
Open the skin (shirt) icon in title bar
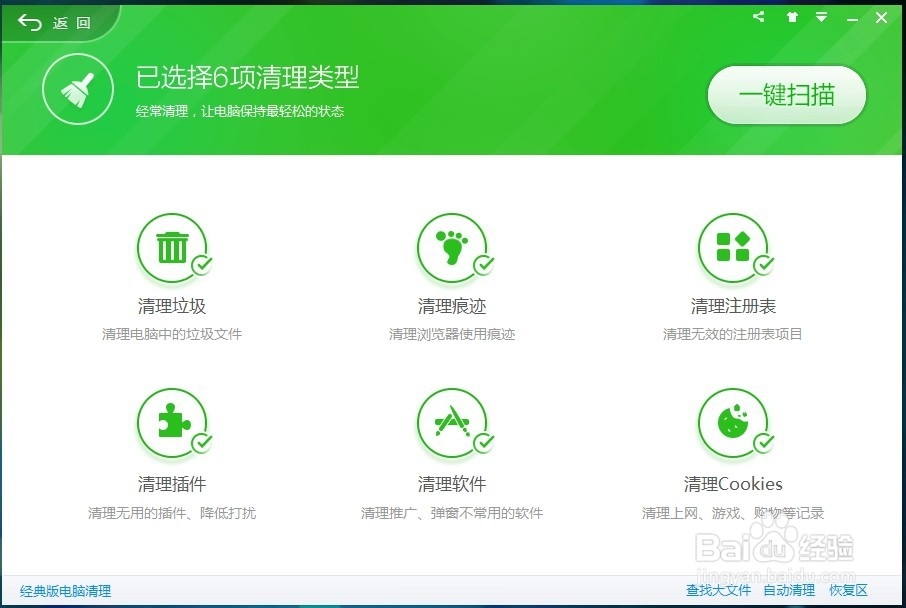[792, 17]
